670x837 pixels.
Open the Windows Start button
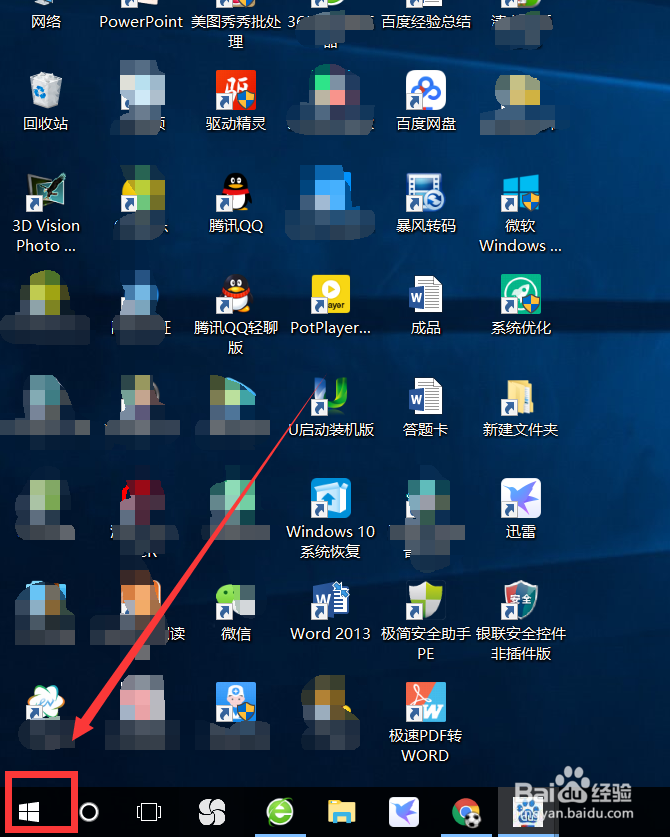point(29,812)
